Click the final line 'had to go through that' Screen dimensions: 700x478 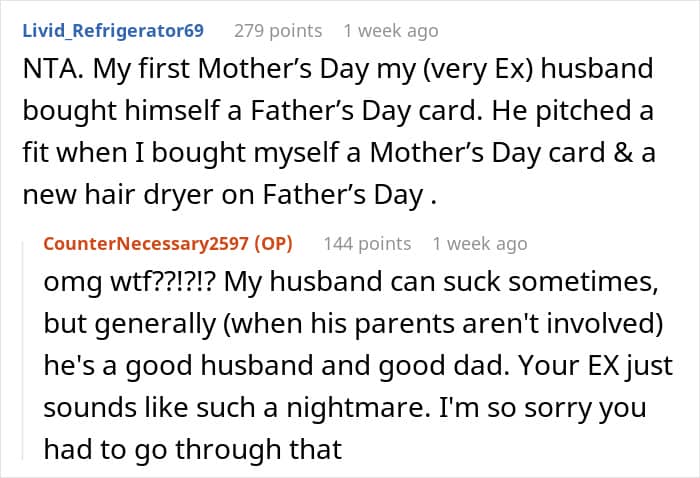[193, 449]
